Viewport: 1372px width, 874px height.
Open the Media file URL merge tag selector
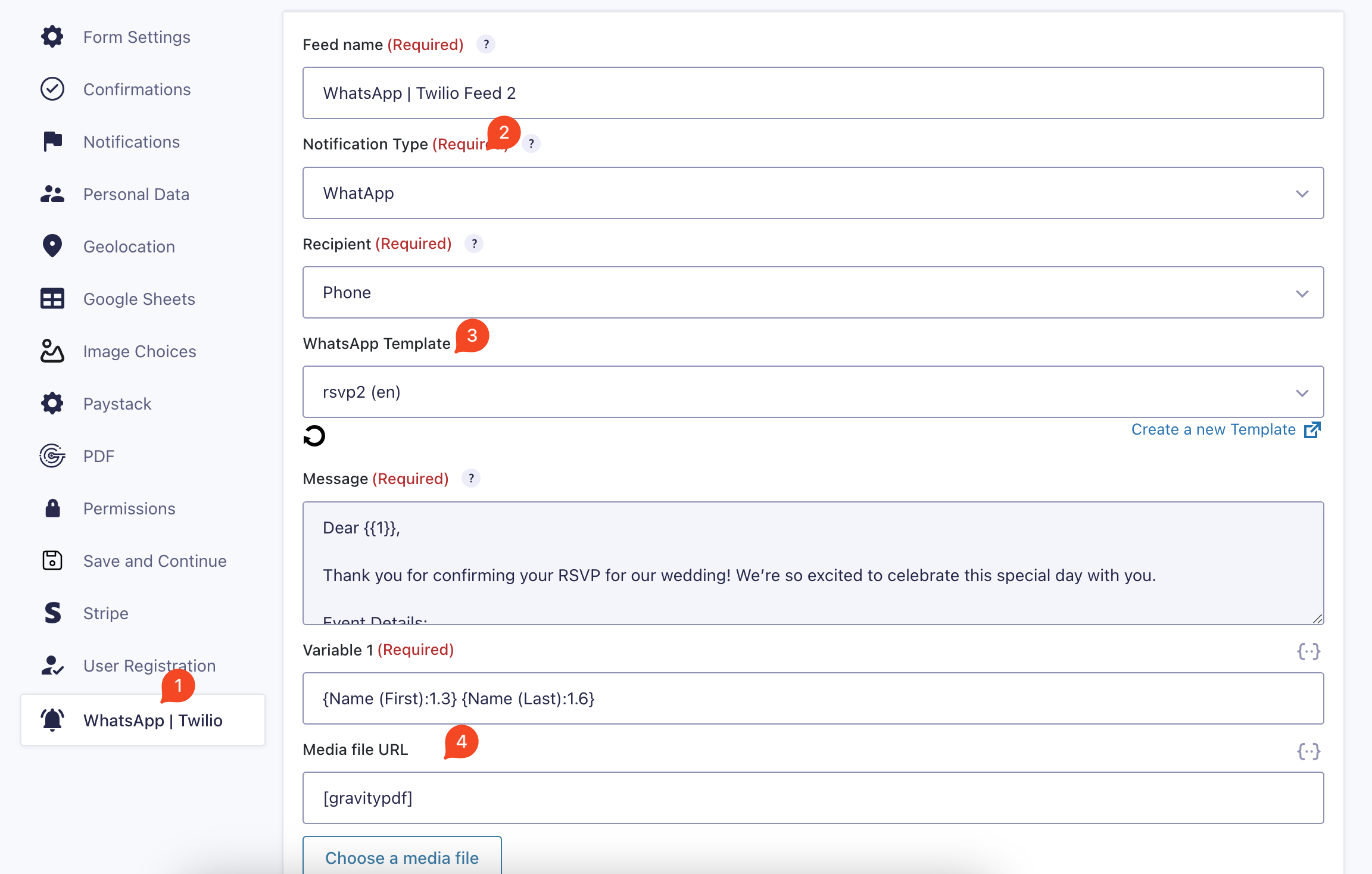1308,751
